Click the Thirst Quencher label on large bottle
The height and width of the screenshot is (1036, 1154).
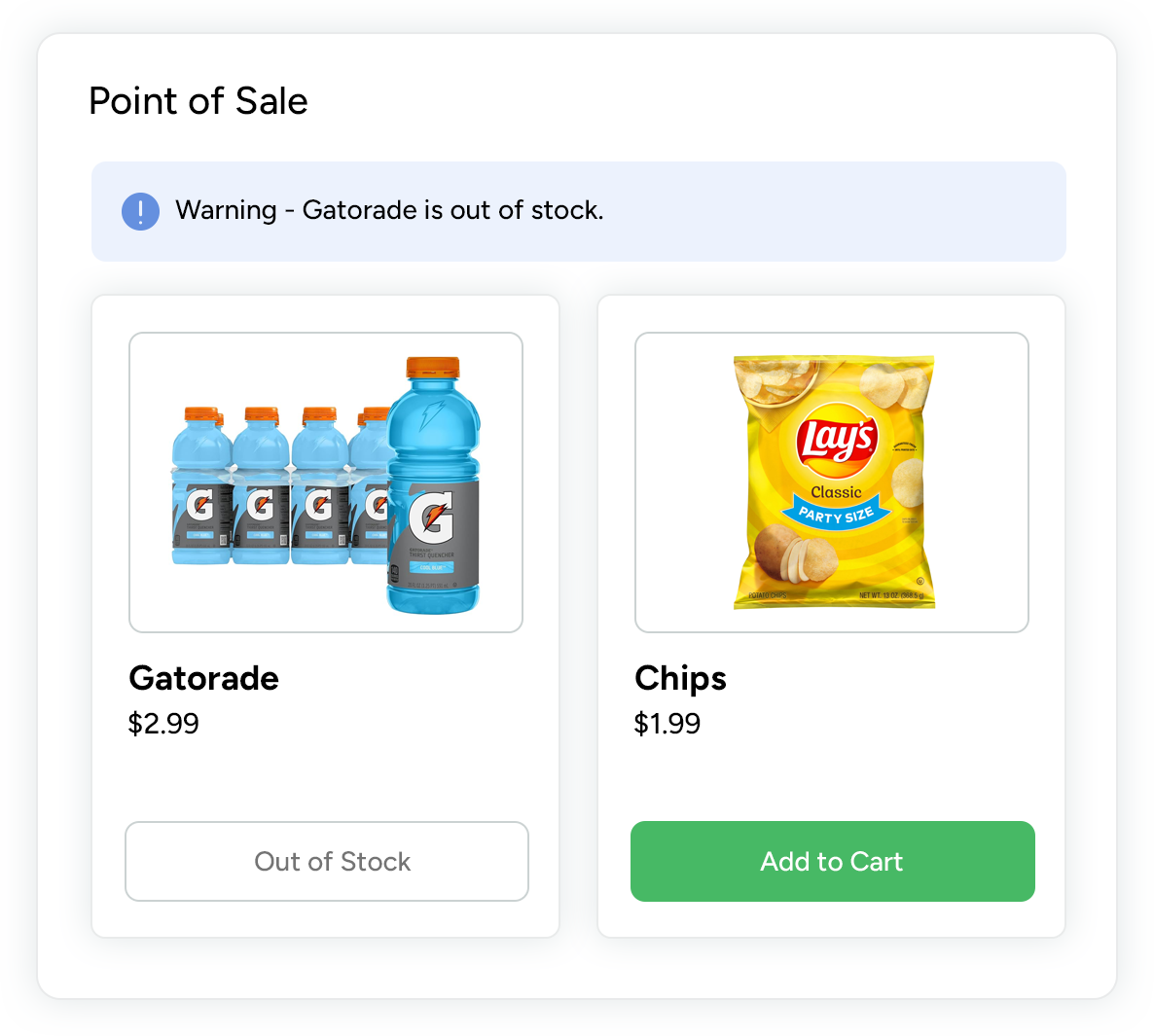tap(431, 555)
